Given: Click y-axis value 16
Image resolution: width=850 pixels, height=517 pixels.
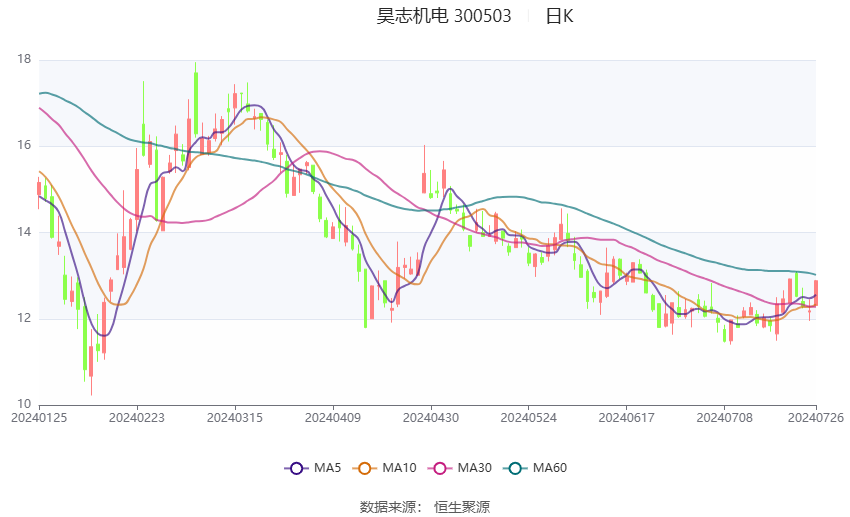Looking at the screenshot, I should coord(24,145).
